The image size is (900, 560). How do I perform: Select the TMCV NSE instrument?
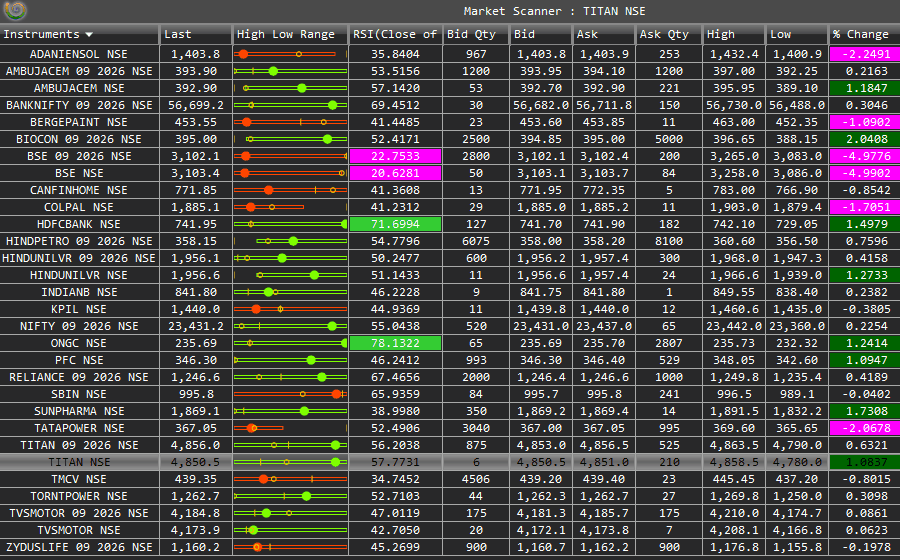pyautogui.click(x=79, y=479)
